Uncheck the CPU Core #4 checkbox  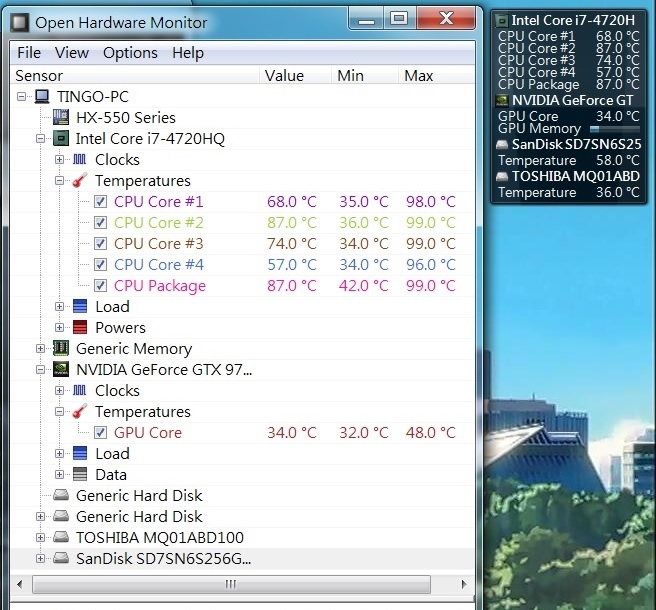pos(100,264)
